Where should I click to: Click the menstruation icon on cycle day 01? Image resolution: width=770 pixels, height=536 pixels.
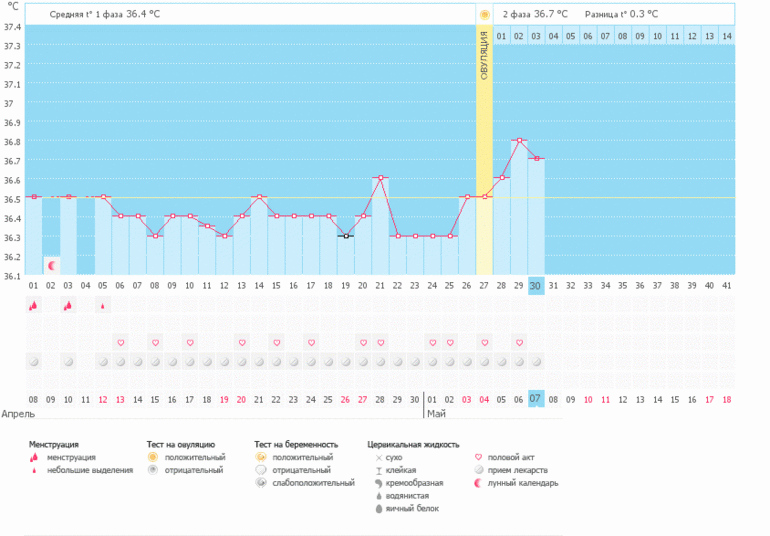pos(33,306)
